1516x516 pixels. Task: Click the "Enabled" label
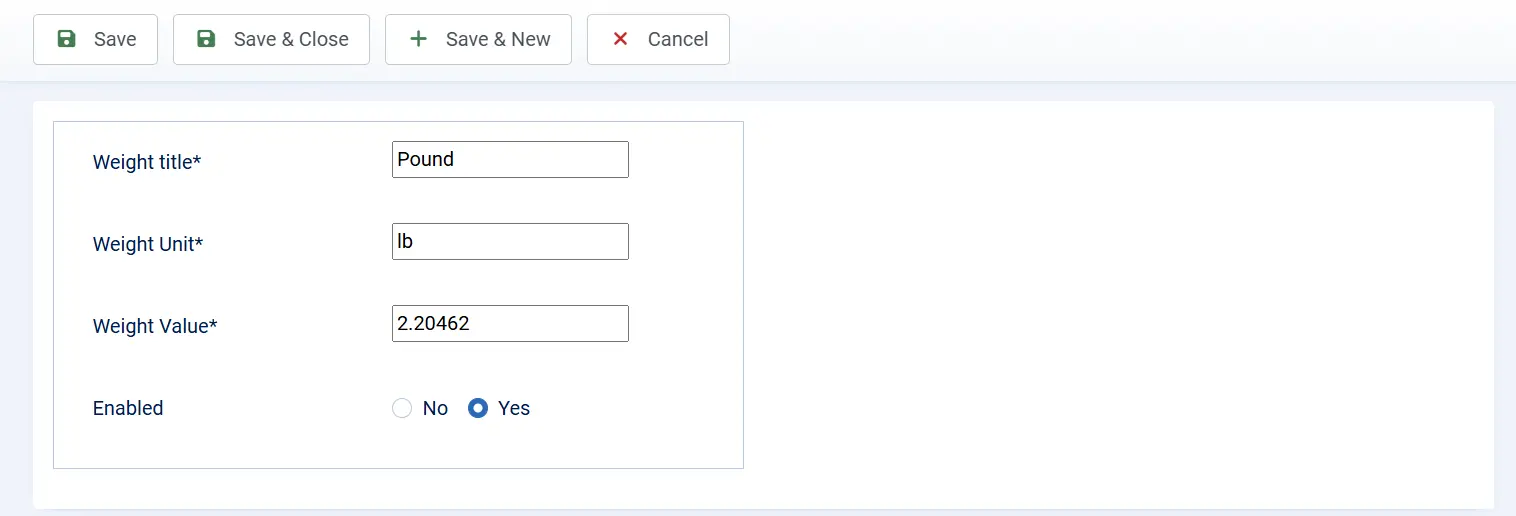tap(128, 408)
